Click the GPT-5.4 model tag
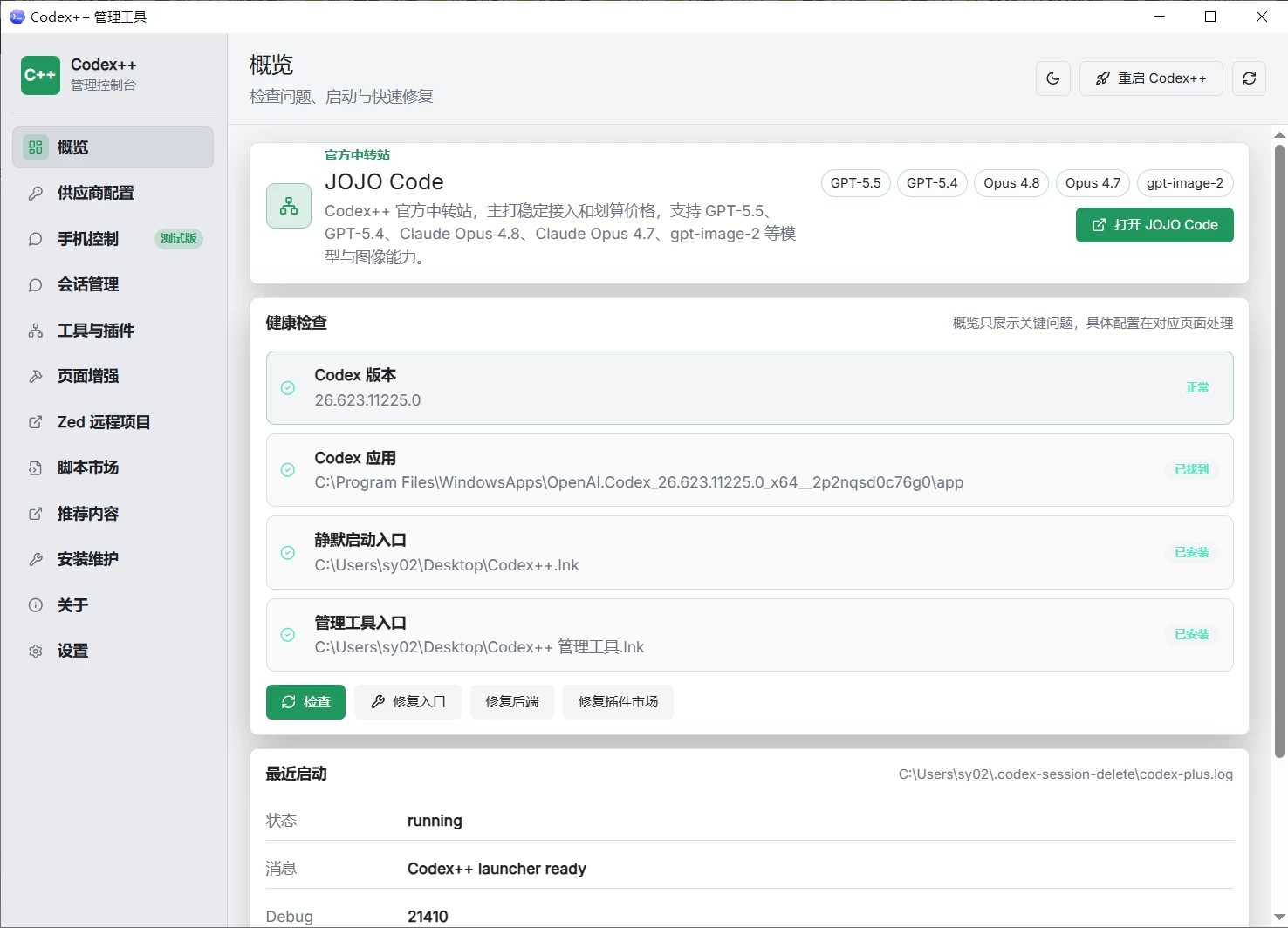Image resolution: width=1288 pixels, height=928 pixels. coord(932,183)
